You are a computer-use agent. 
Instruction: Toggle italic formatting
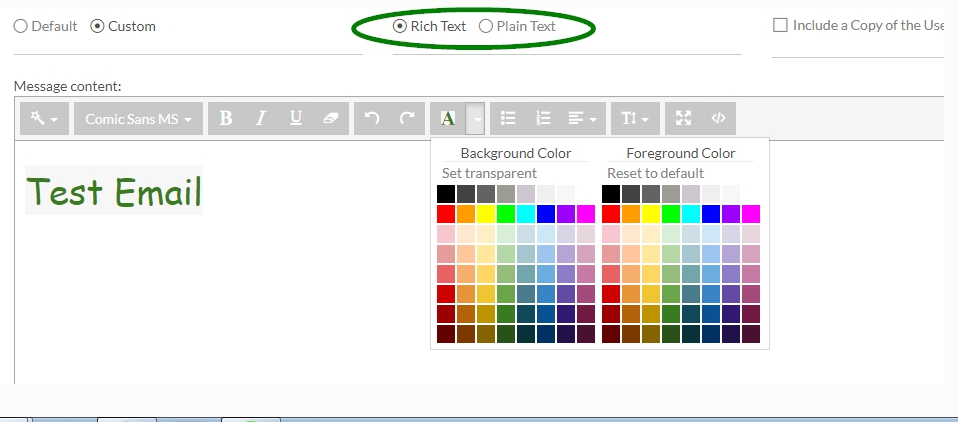[x=261, y=118]
